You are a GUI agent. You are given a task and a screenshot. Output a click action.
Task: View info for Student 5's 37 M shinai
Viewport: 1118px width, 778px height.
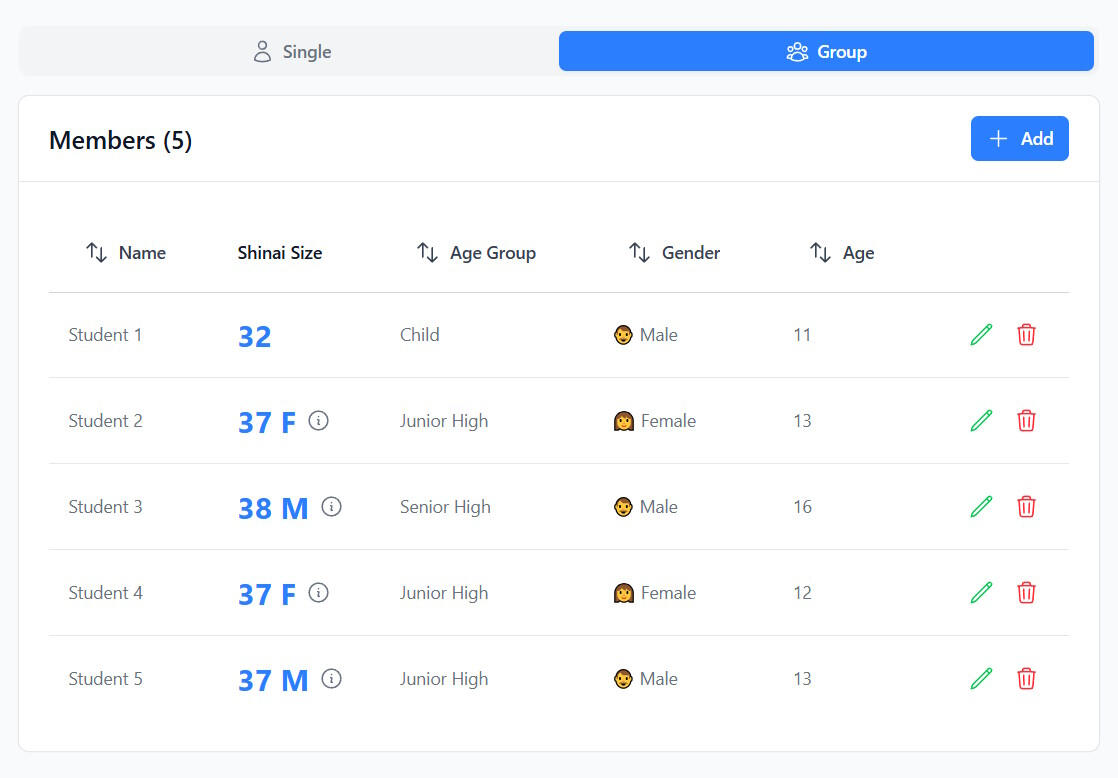point(331,679)
